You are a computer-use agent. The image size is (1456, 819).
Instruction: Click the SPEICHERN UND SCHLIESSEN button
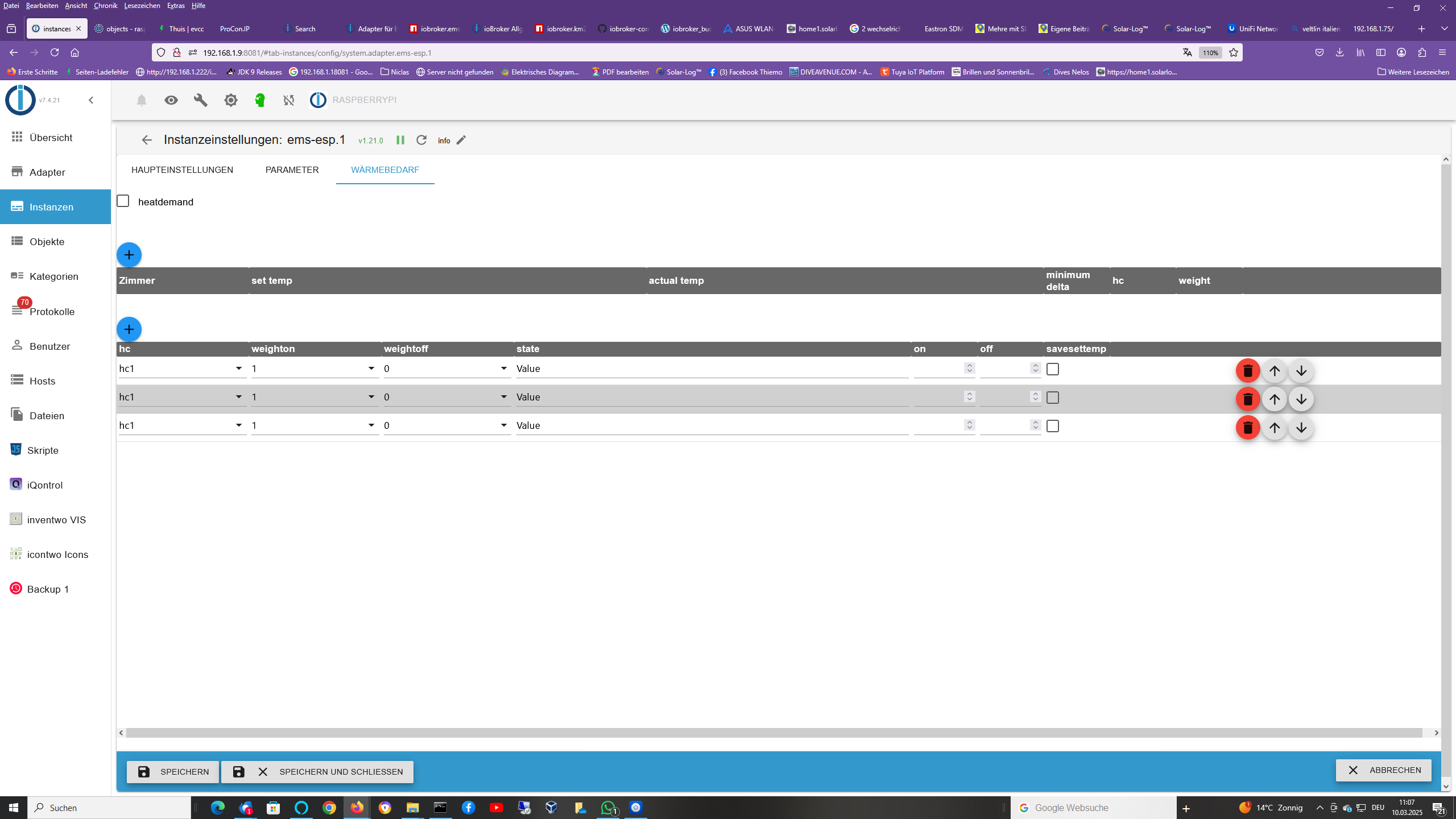point(317,772)
